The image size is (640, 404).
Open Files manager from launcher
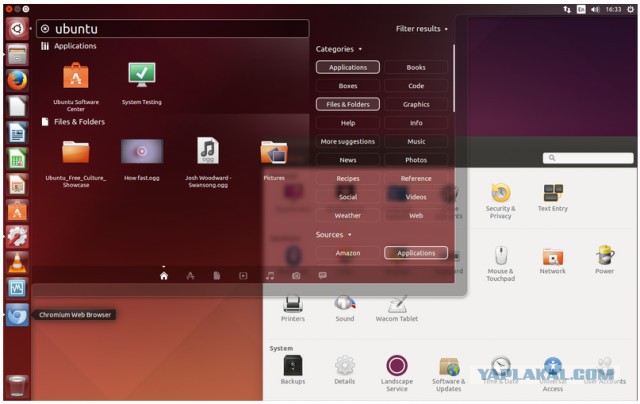(17, 54)
